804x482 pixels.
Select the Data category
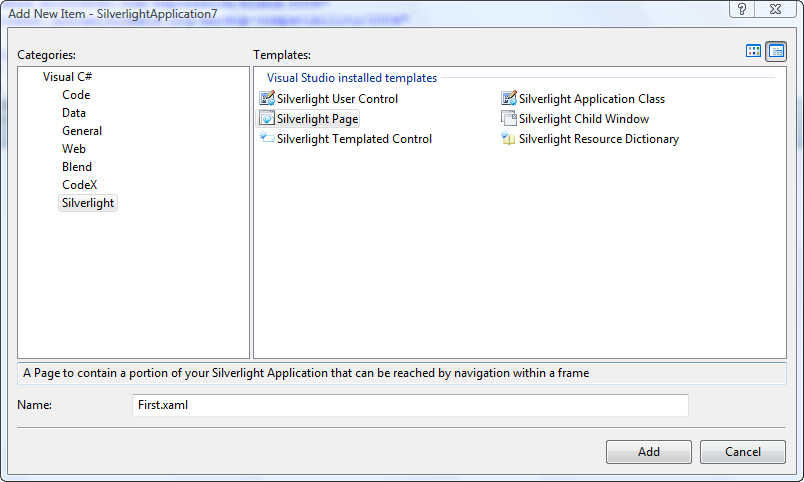coord(74,113)
